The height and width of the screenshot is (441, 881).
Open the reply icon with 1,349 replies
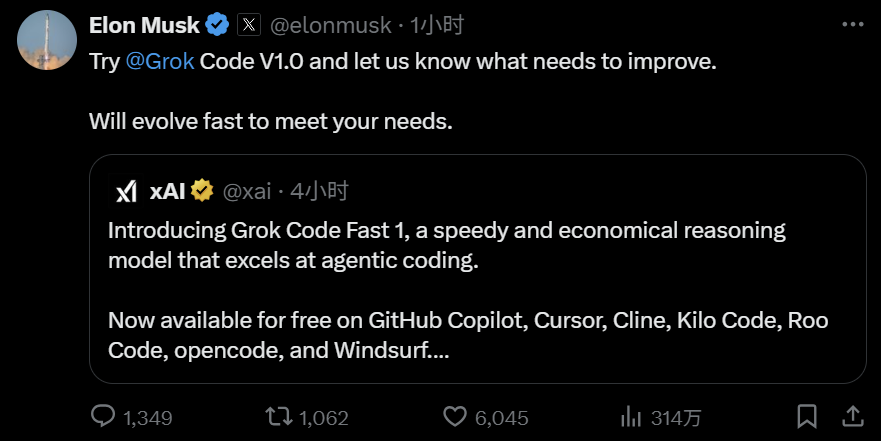pyautogui.click(x=104, y=416)
